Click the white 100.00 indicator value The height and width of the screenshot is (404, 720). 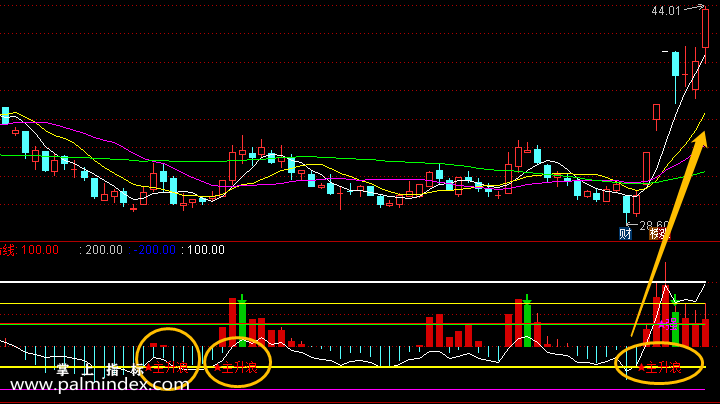[206, 250]
